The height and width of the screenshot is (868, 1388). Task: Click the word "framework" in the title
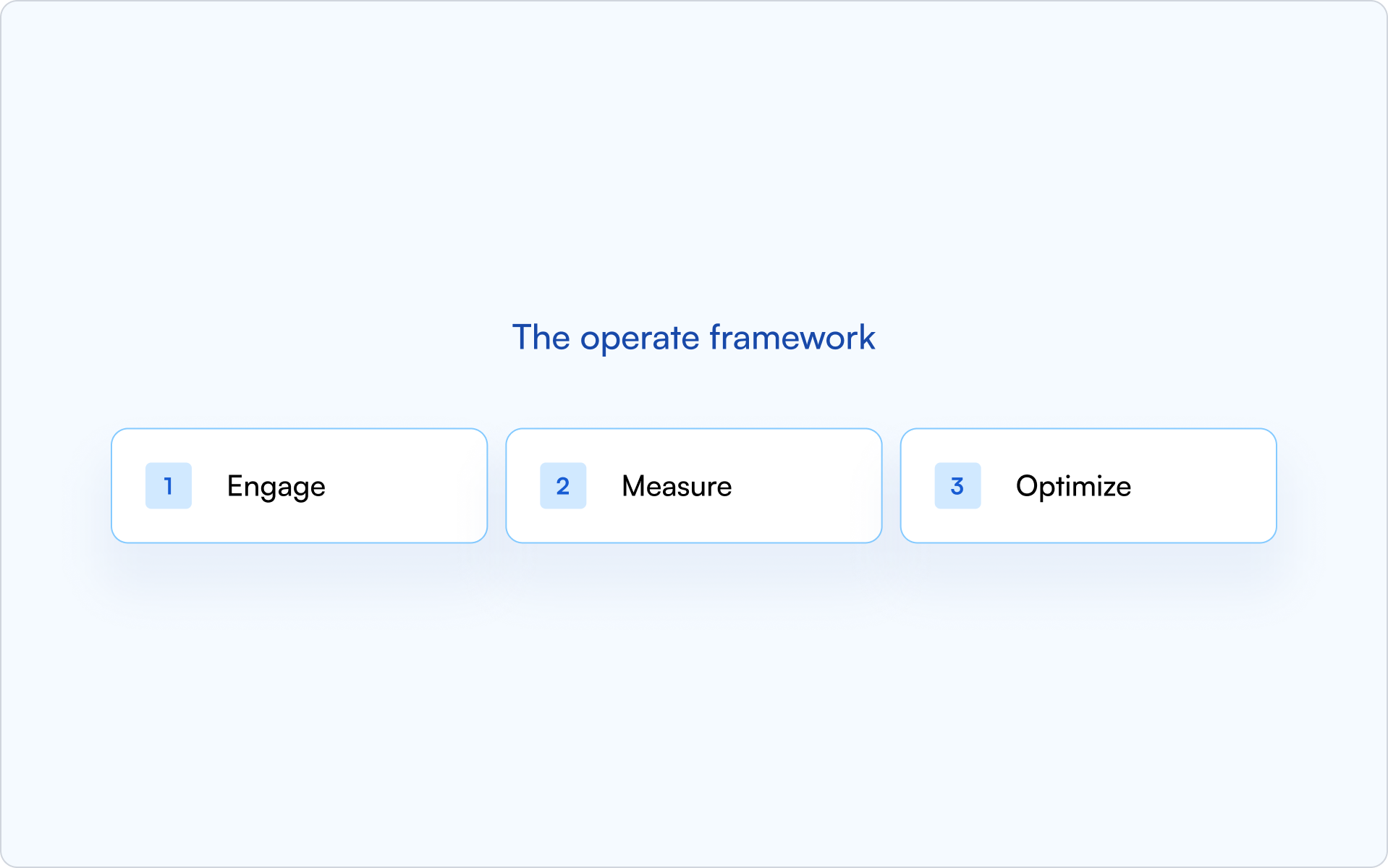click(x=792, y=337)
